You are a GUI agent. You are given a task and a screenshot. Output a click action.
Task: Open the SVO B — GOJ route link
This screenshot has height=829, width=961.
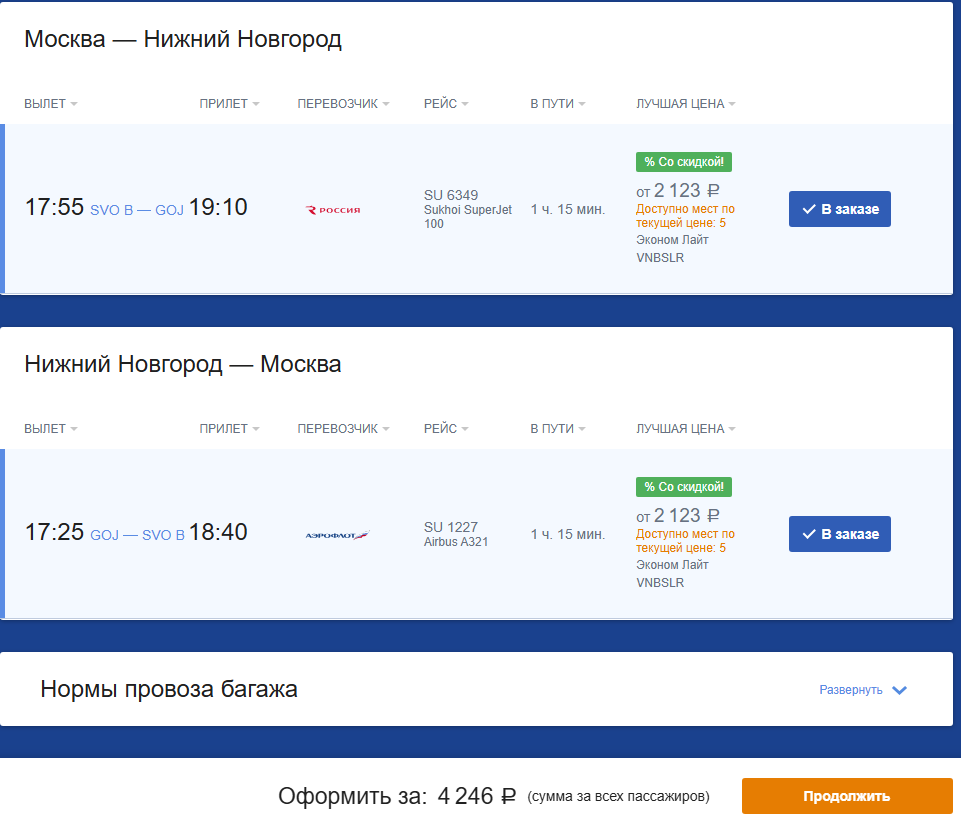coord(137,210)
